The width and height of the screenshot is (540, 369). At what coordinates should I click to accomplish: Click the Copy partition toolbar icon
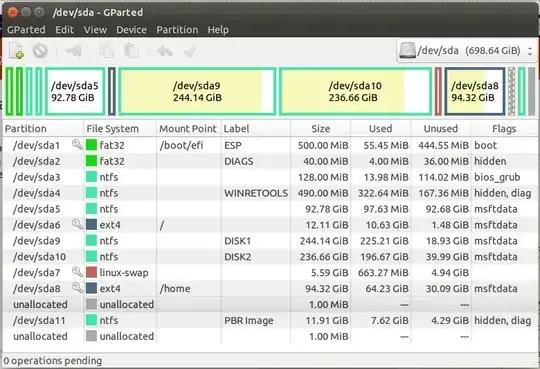pos(107,51)
